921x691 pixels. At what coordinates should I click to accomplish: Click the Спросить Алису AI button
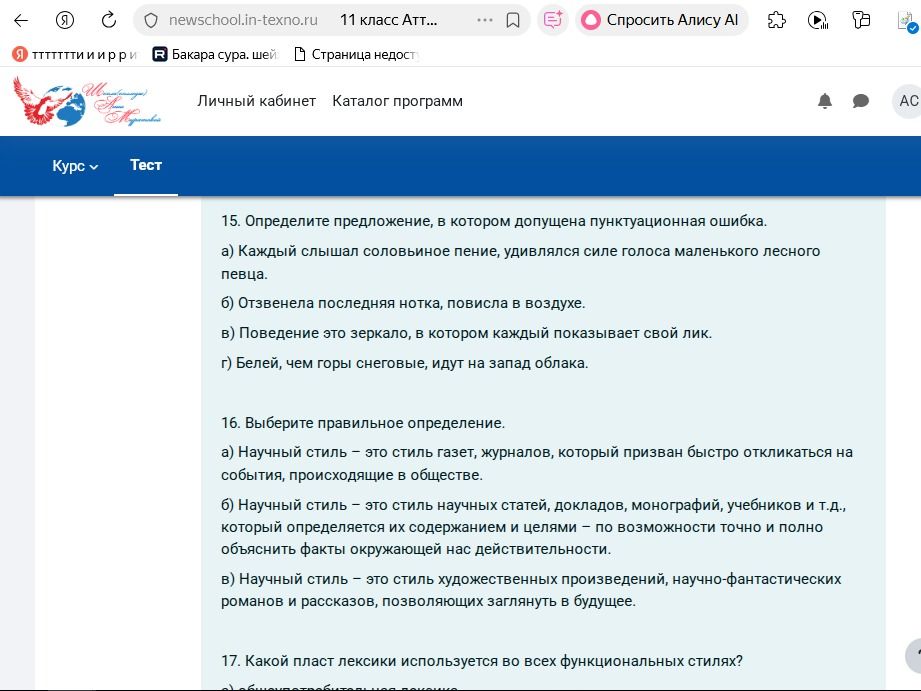pos(661,21)
